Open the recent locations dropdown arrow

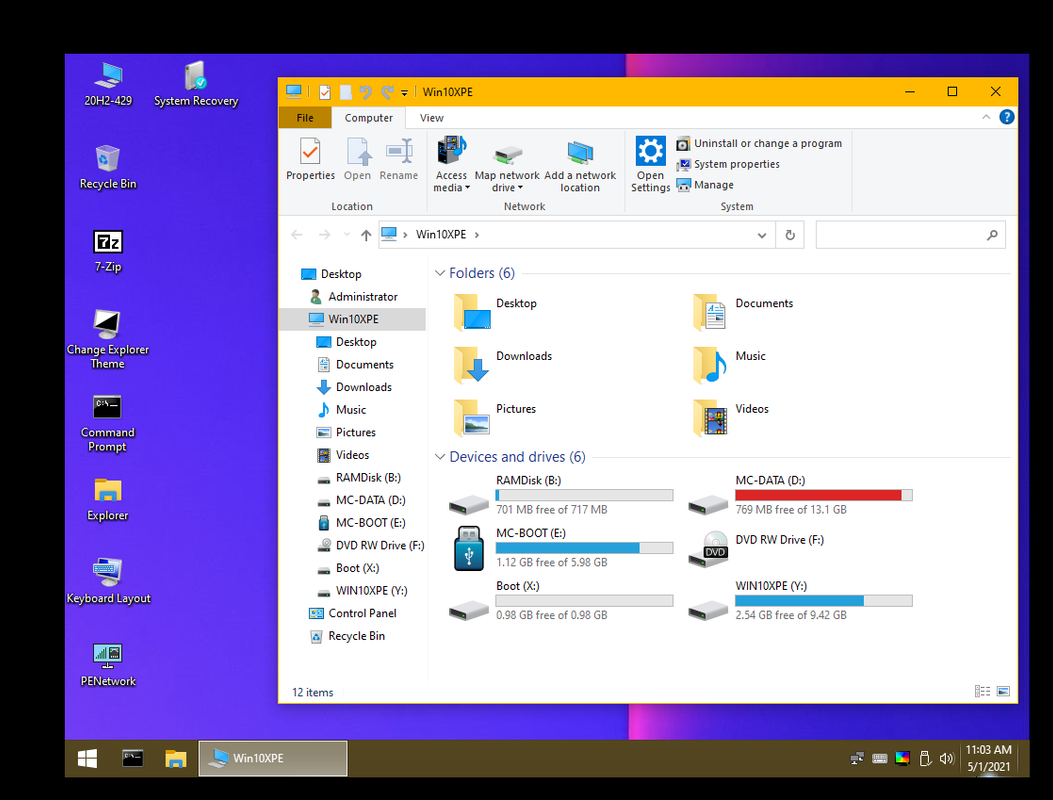point(347,235)
